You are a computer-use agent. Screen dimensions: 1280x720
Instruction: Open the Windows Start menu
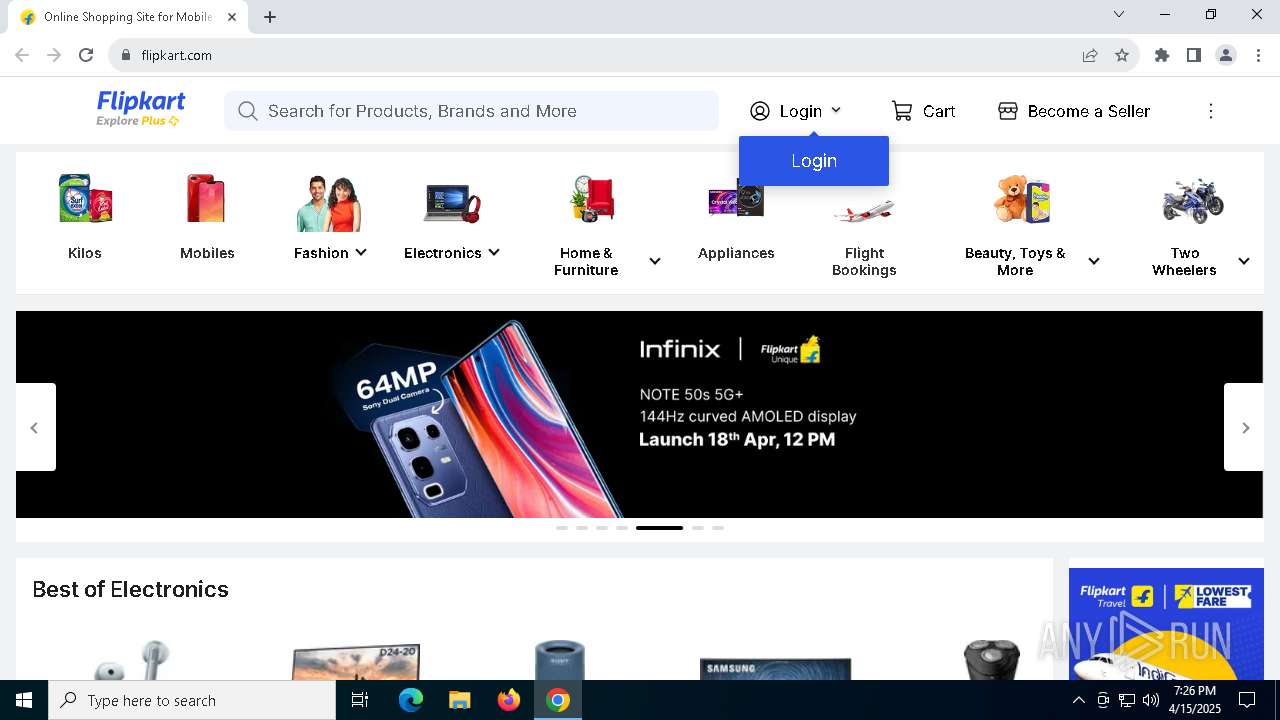[x=24, y=700]
